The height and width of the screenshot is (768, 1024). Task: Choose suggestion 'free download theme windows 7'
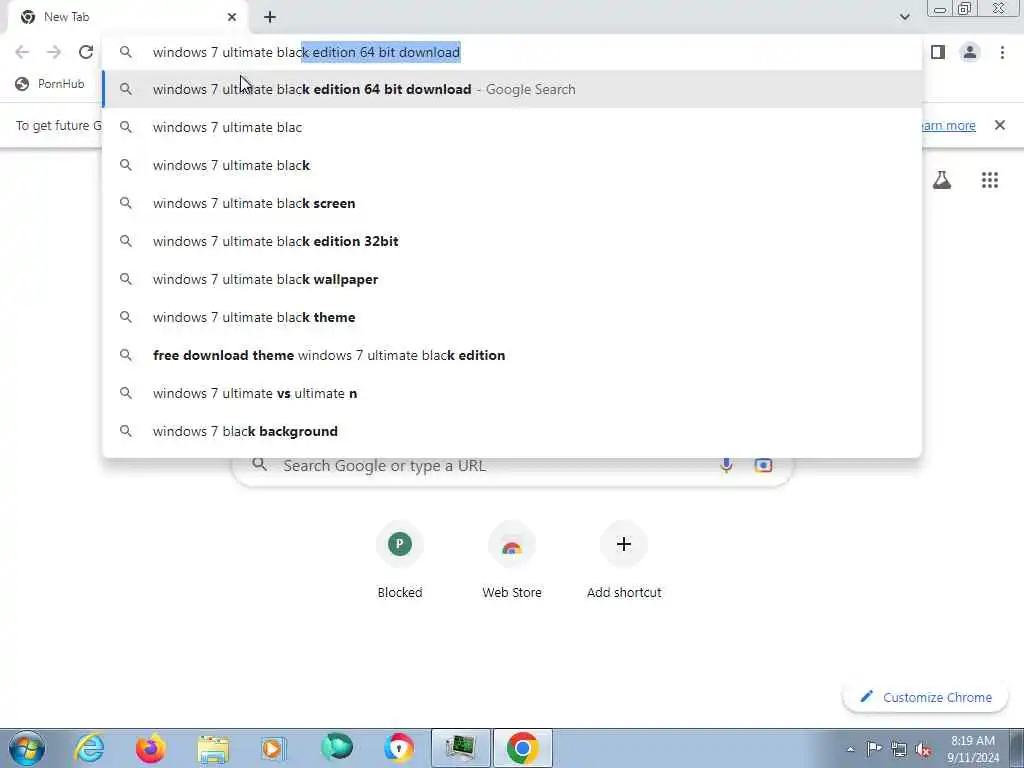pos(512,355)
